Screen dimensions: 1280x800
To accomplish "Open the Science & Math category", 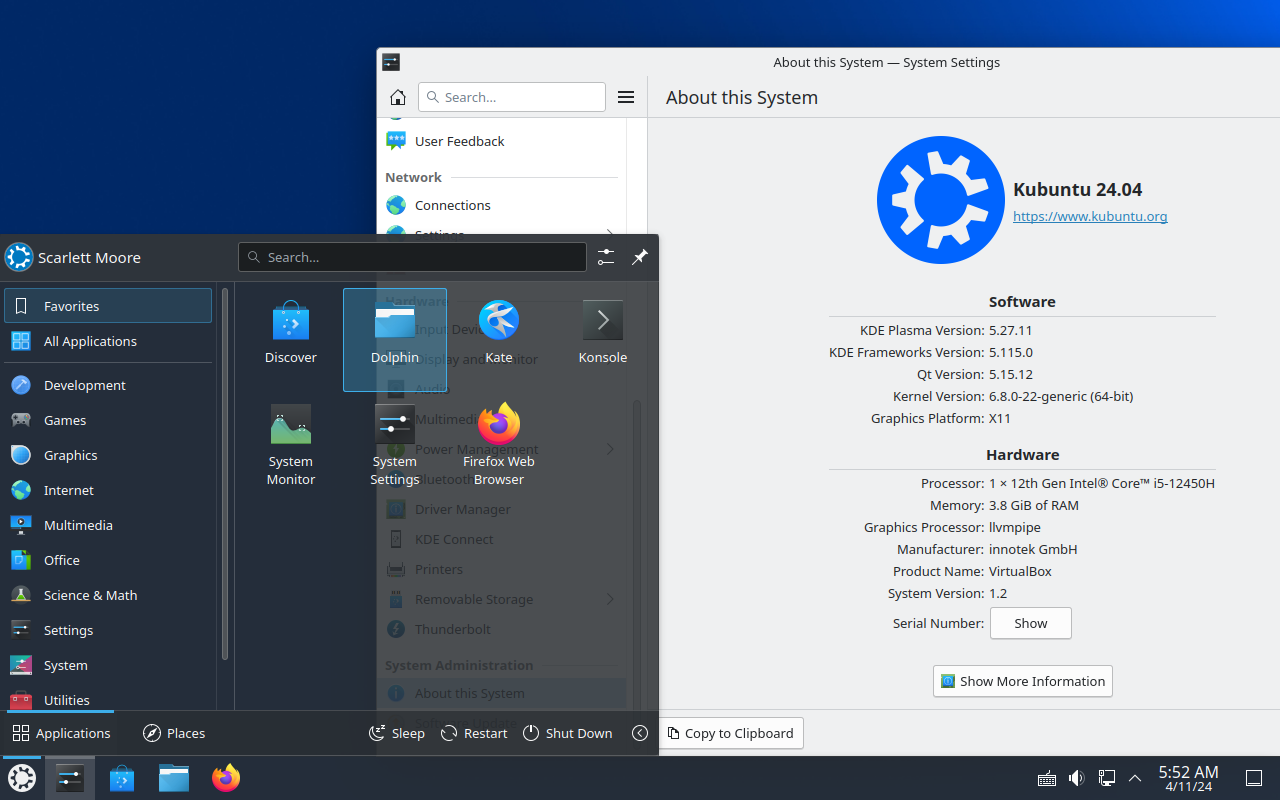I will pyautogui.click(x=108, y=595).
